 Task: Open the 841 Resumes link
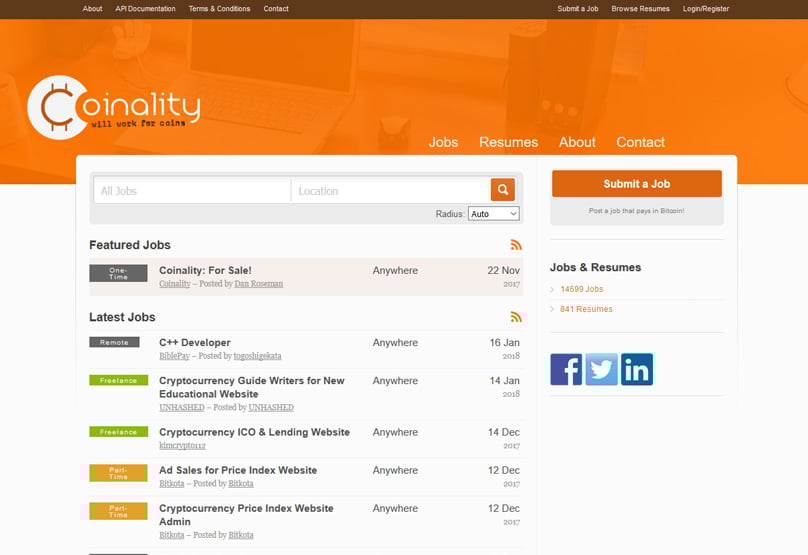[586, 309]
